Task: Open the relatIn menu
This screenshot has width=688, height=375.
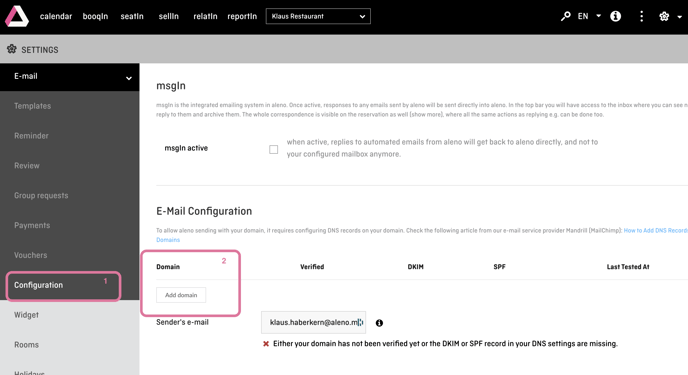Action: [x=205, y=16]
